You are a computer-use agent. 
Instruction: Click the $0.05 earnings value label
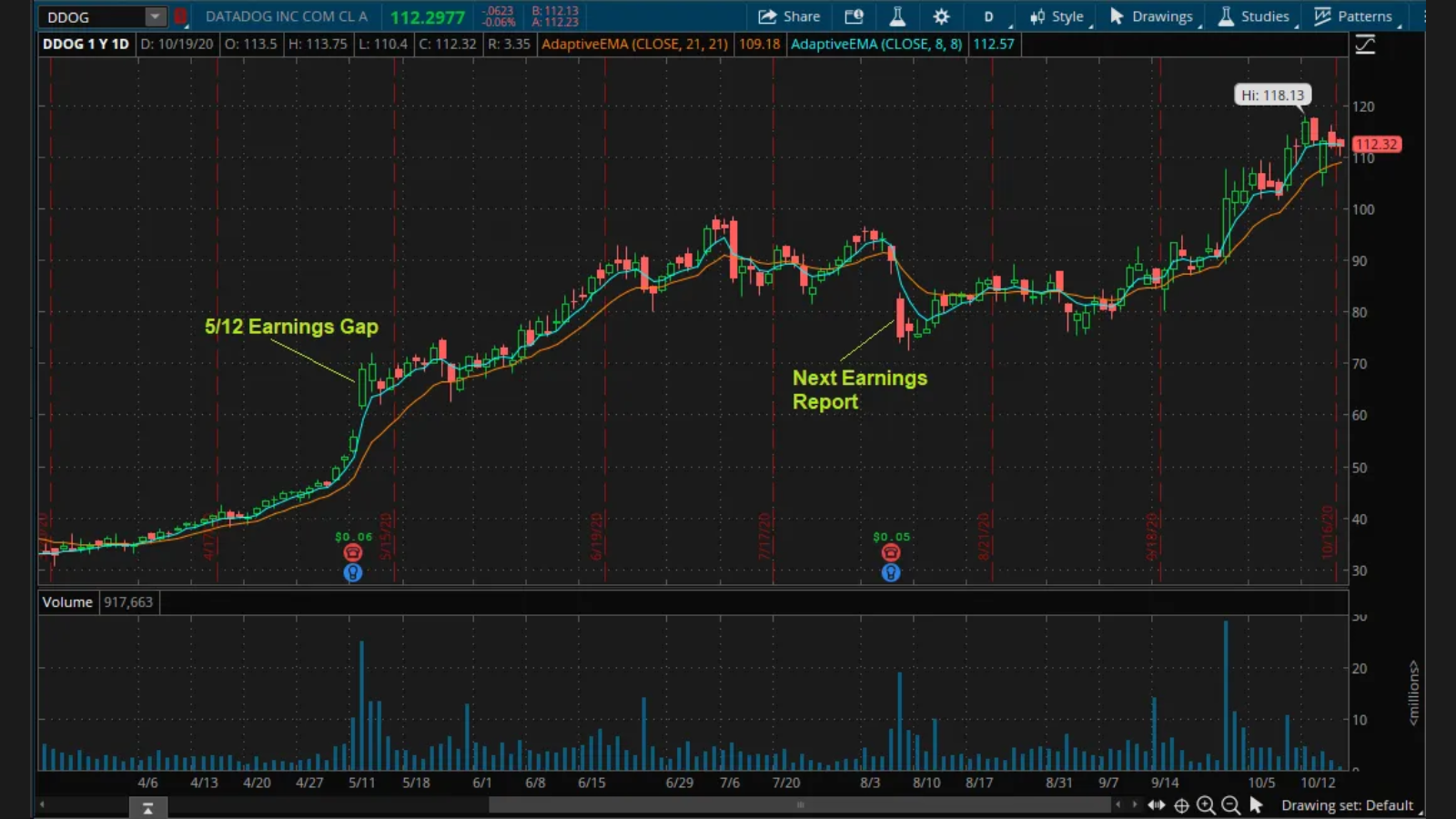(x=891, y=537)
